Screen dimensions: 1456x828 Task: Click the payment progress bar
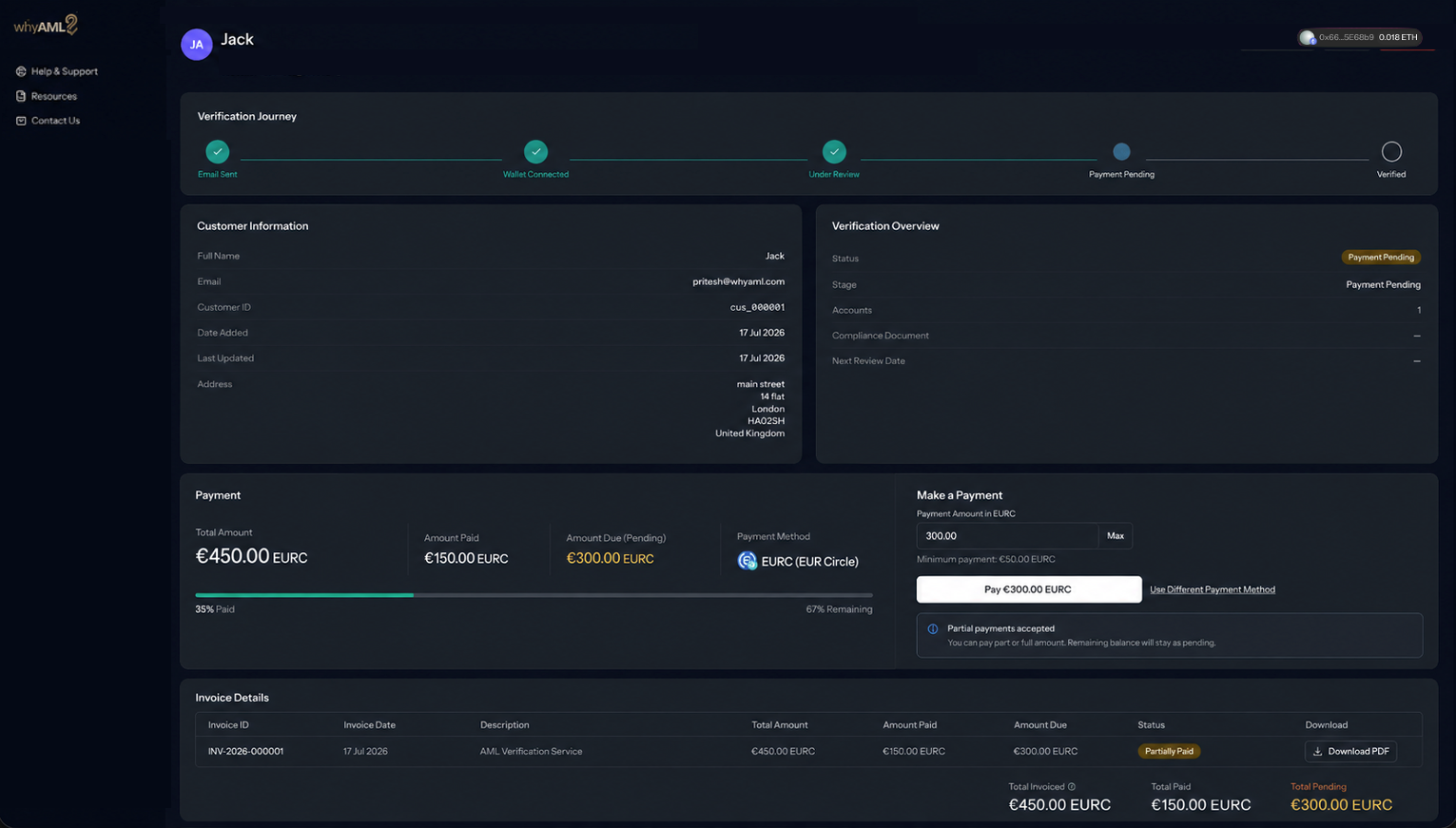tap(534, 595)
